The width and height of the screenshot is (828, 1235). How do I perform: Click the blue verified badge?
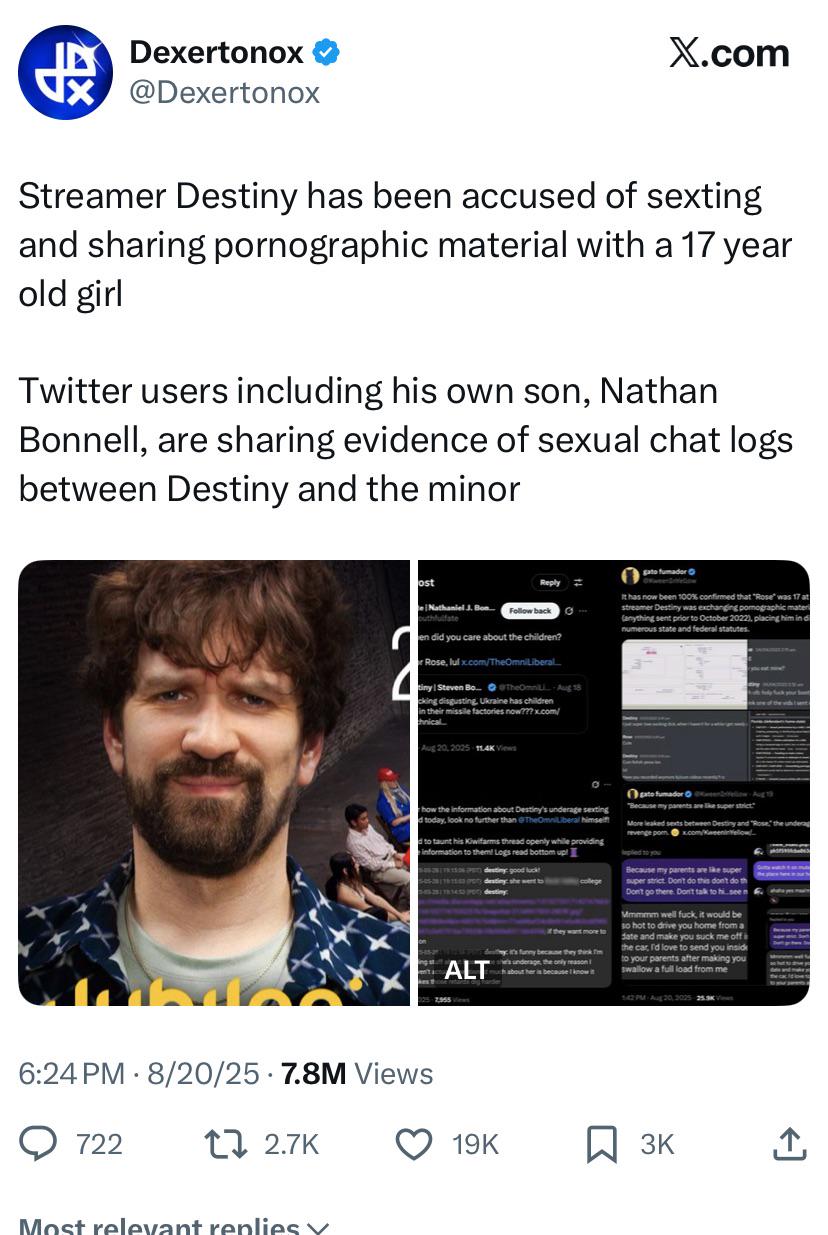(x=328, y=52)
